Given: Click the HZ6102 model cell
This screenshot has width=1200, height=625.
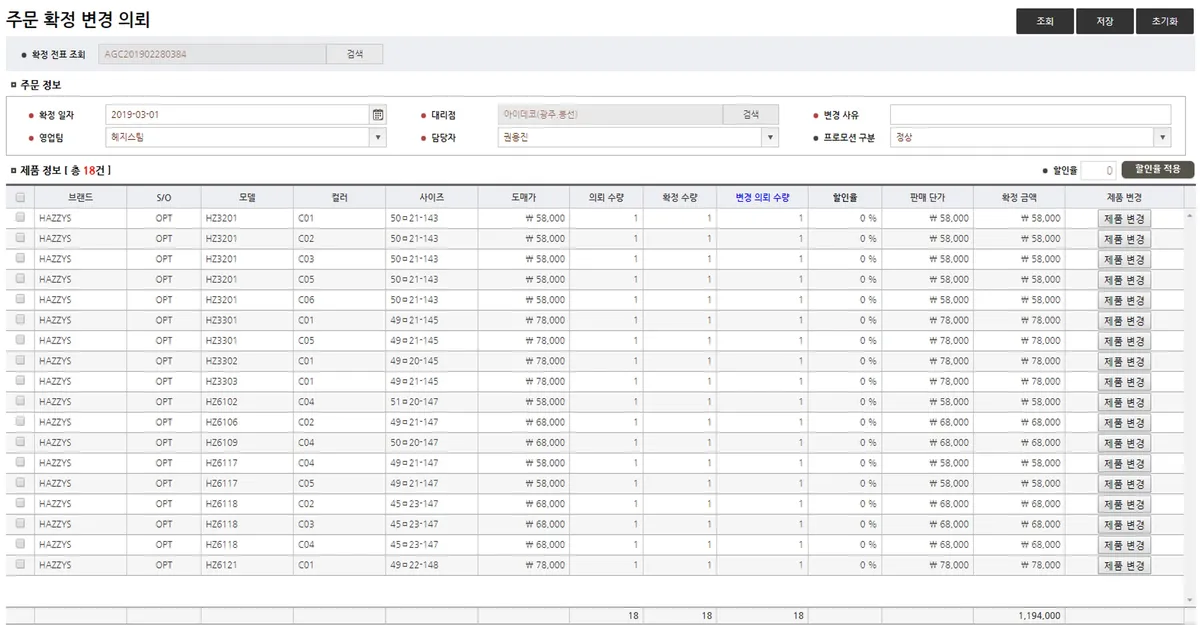Looking at the screenshot, I should 247,402.
